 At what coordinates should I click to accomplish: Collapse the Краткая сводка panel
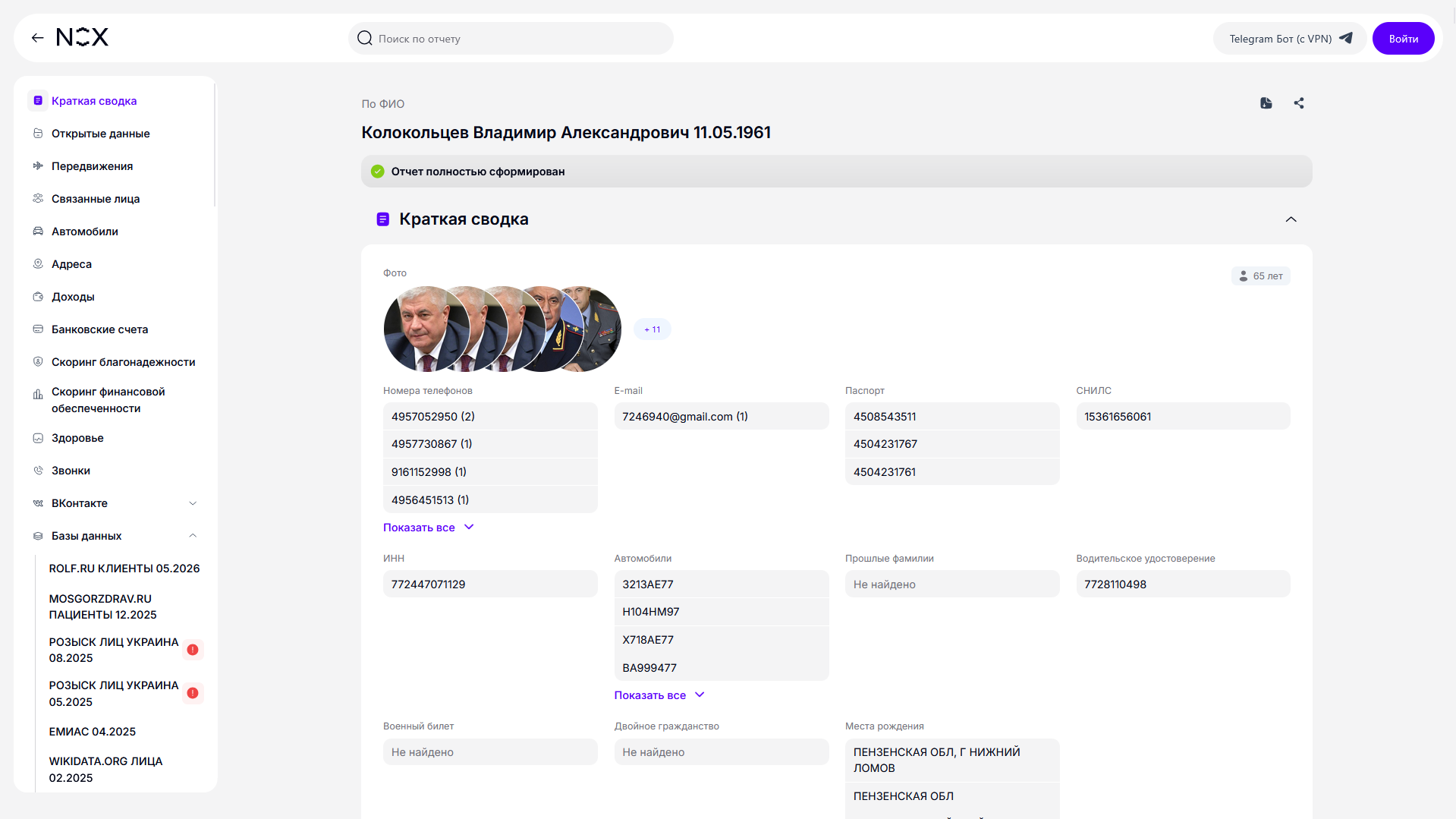tap(1291, 219)
